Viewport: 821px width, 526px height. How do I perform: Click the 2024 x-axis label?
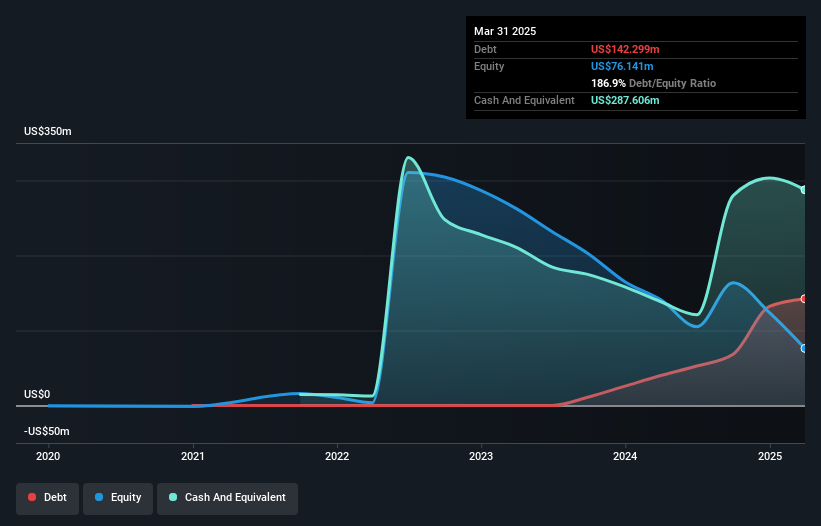pyautogui.click(x=625, y=456)
